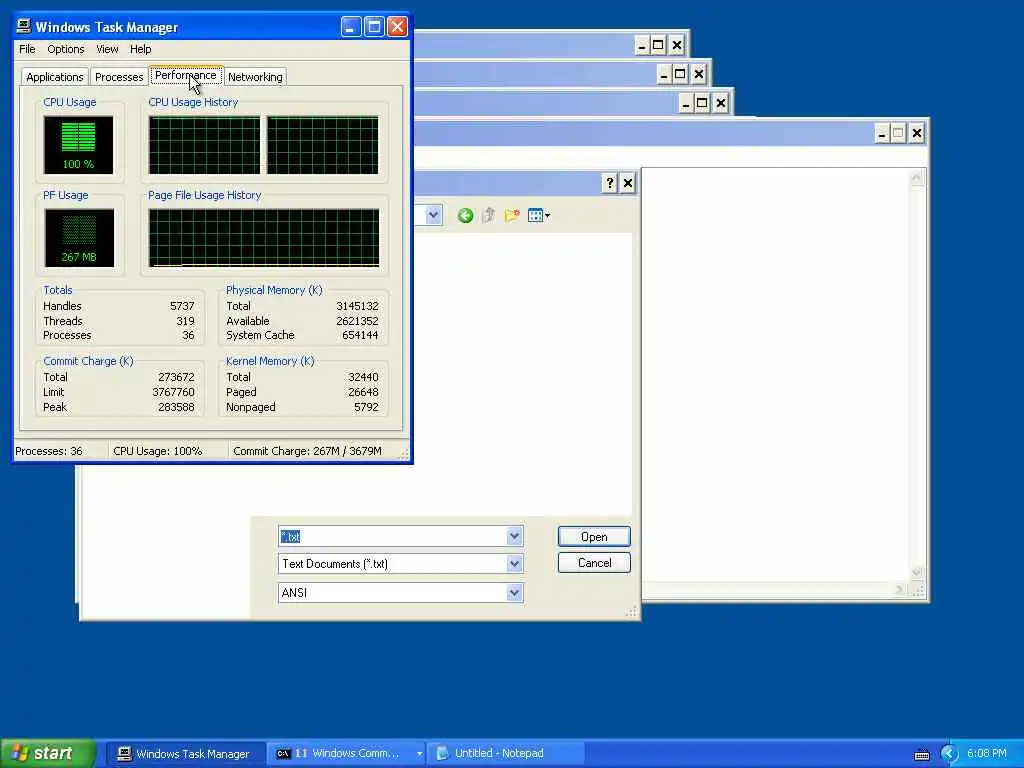Screen dimensions: 1024x768
Task: Create New Folder icon in Open dialog
Action: pos(511,216)
